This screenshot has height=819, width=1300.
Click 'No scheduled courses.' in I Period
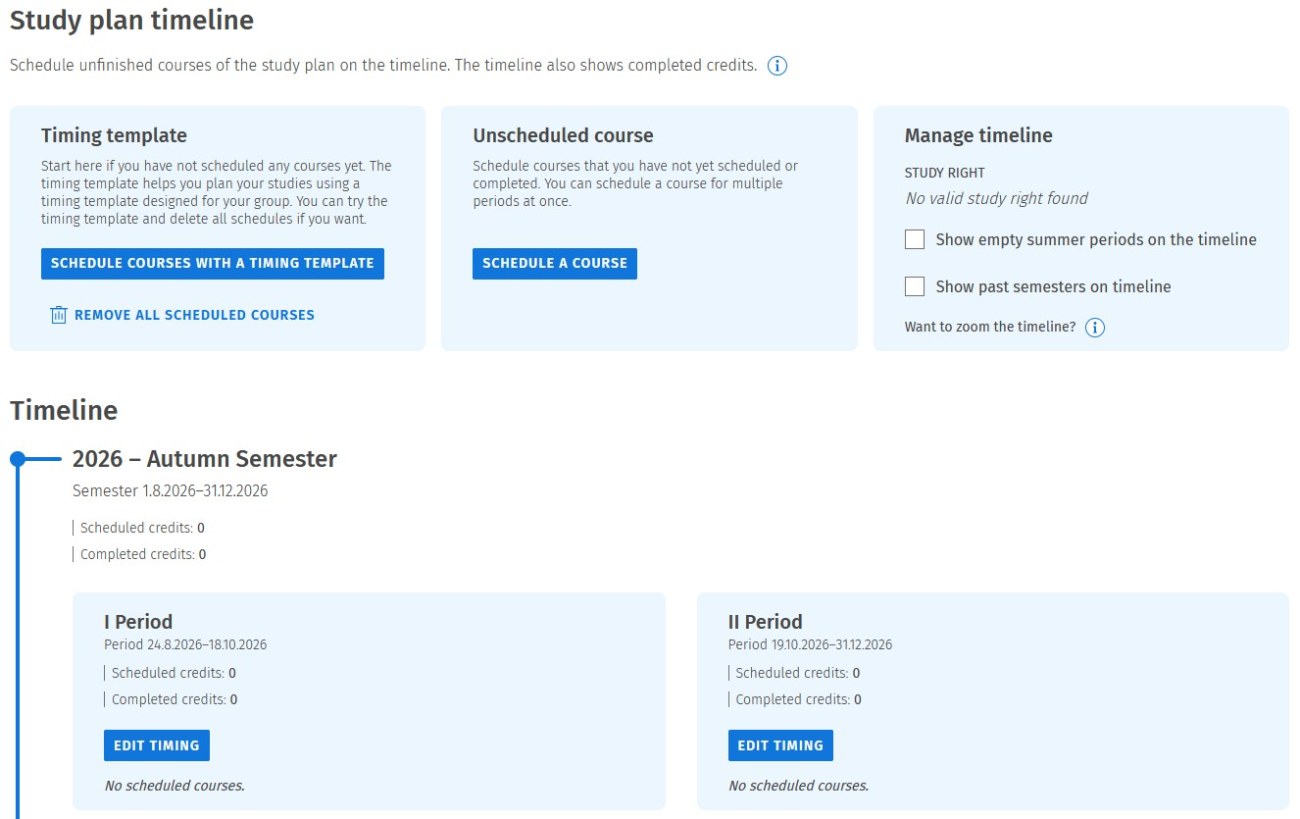174,786
